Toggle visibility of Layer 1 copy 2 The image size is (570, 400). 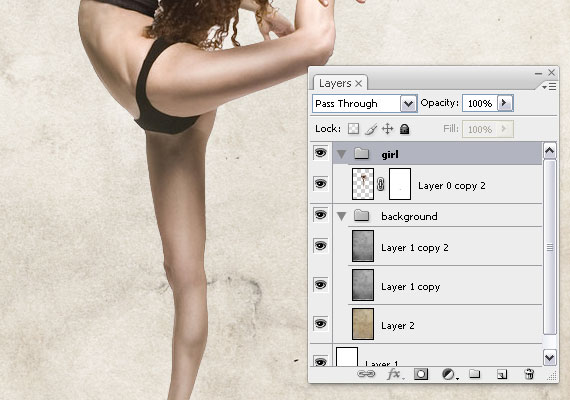pyautogui.click(x=320, y=246)
